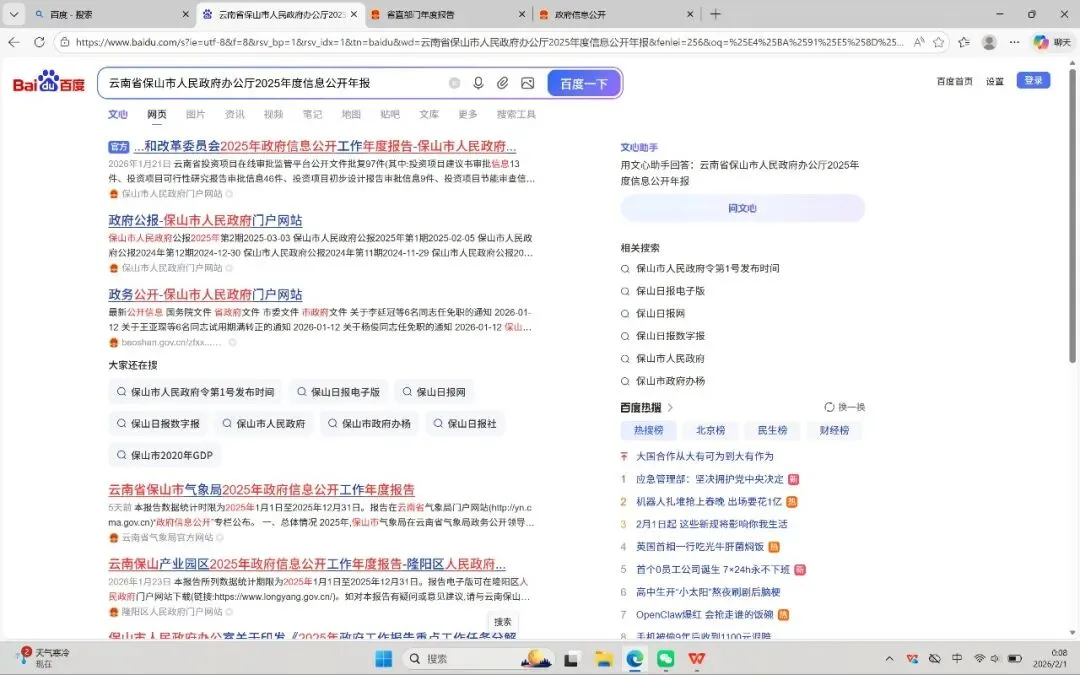The image size is (1080, 675).
Task: Select the 资讯 search category
Action: [x=234, y=114]
